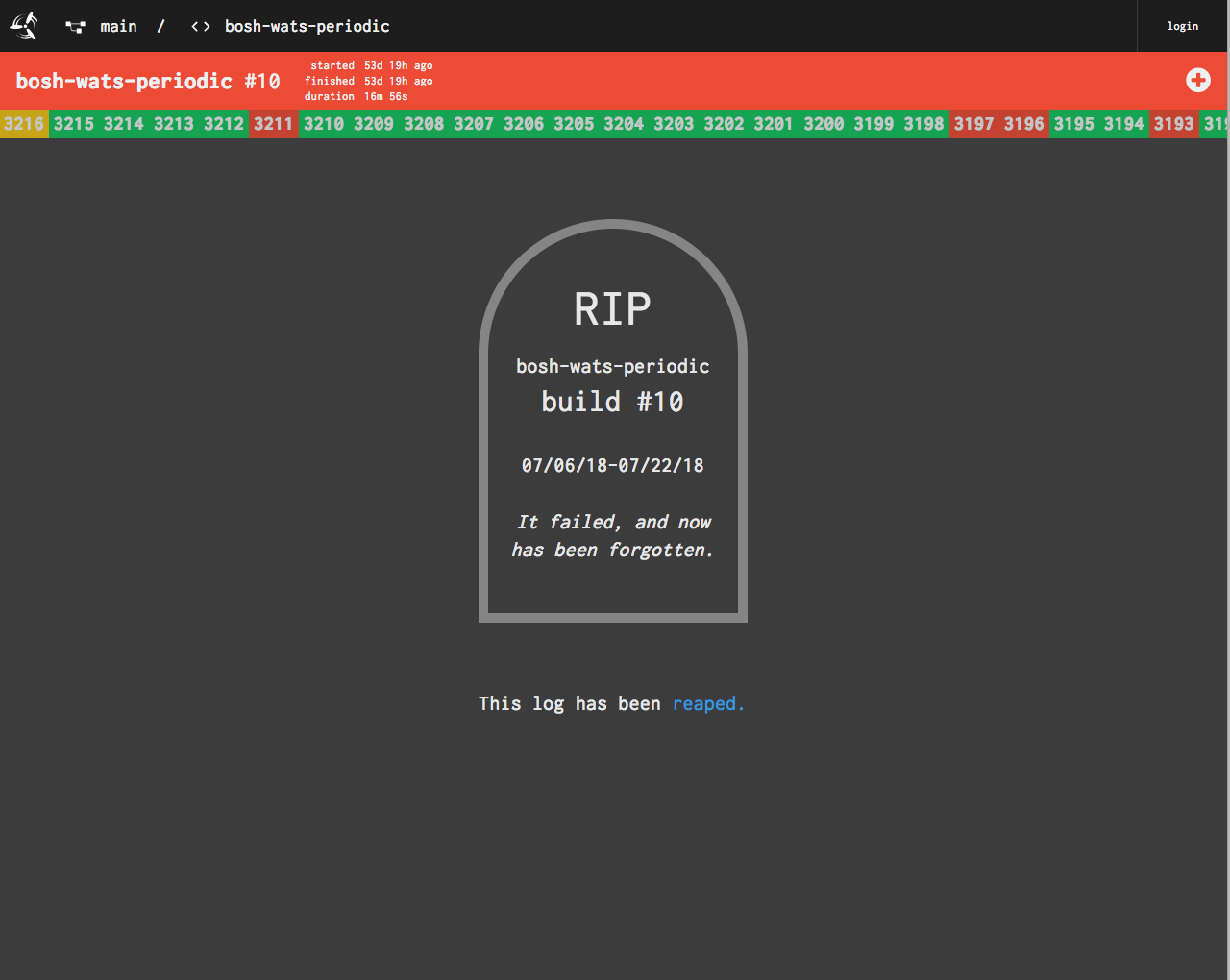Go to build 3205

pos(574,124)
